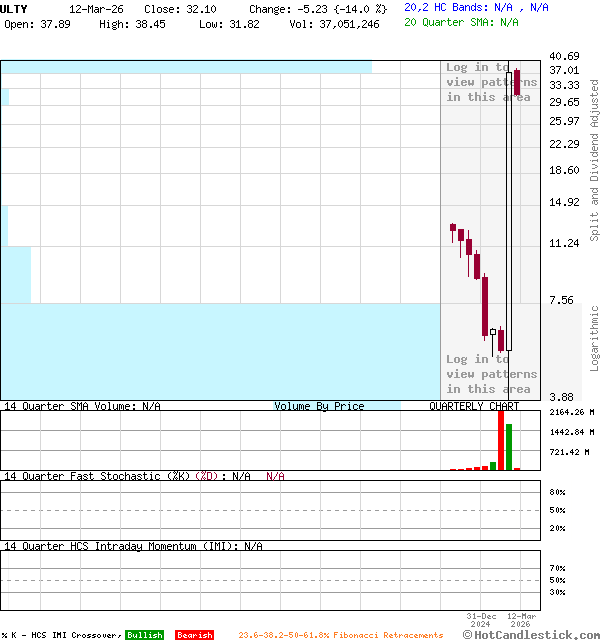The image size is (600, 640).
Task: Click the '31-Dec 2024' date axis label
Action: (482, 619)
